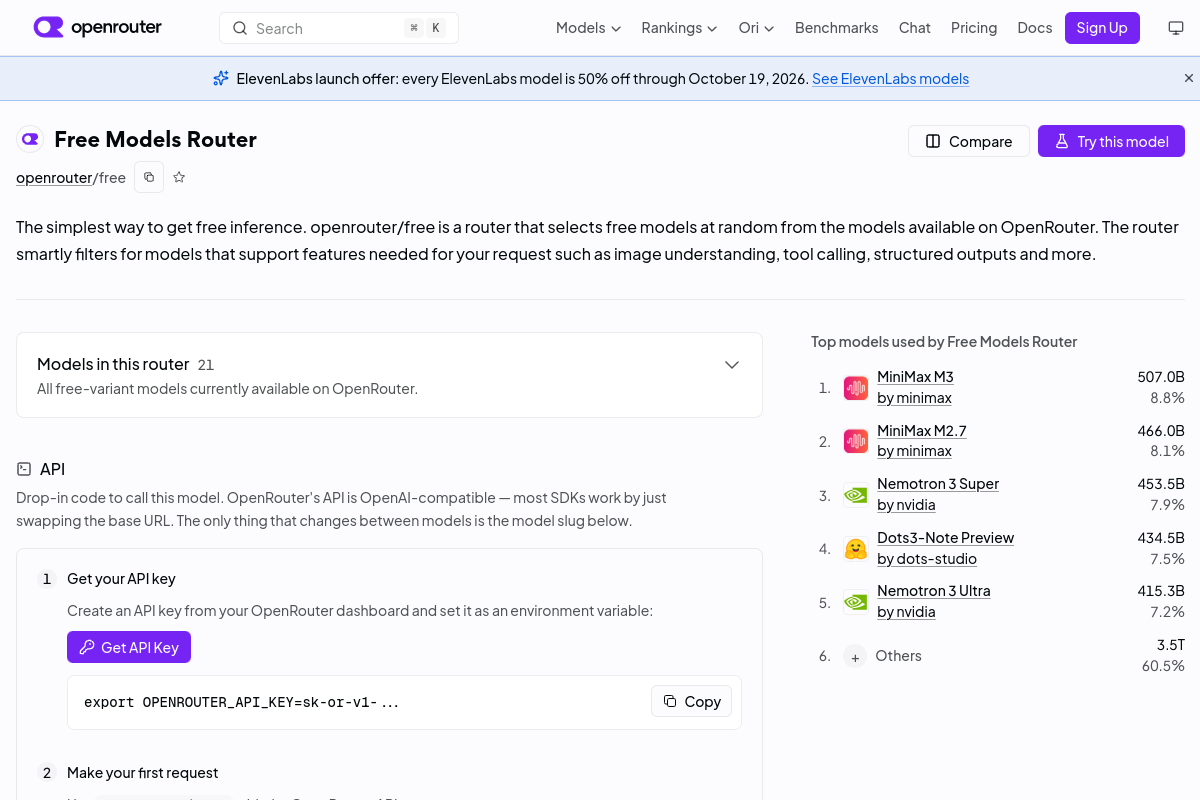The image size is (1200, 800).
Task: Star the Free Models Router as favorite
Action: [x=179, y=177]
